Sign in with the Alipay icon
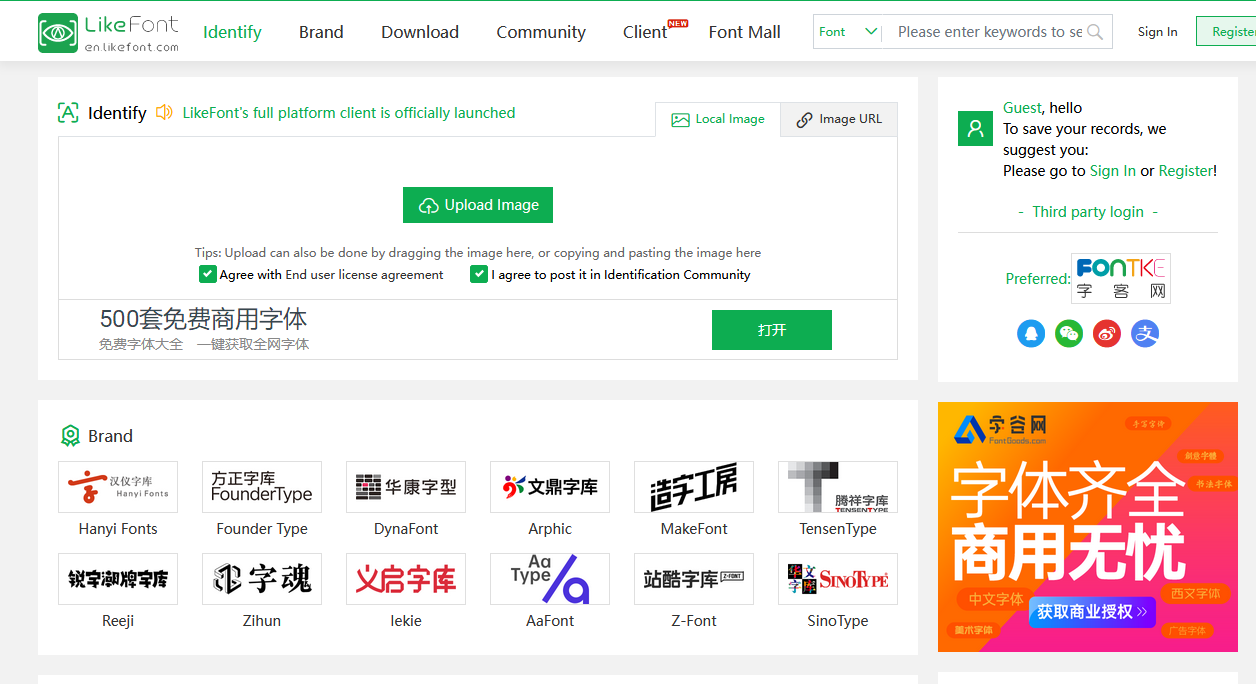The width and height of the screenshot is (1256, 684). click(1145, 334)
